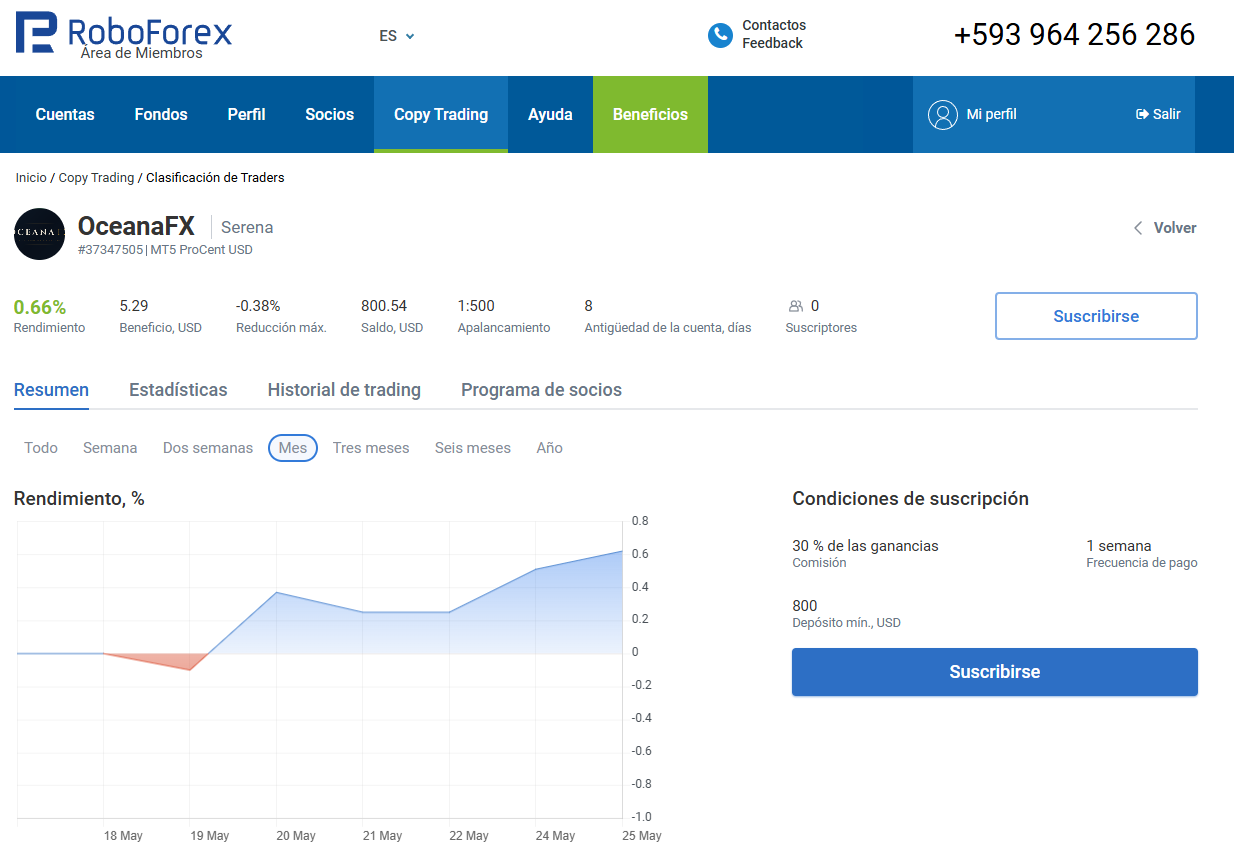Select the Mes period filter
1234x866 pixels.
pos(293,448)
